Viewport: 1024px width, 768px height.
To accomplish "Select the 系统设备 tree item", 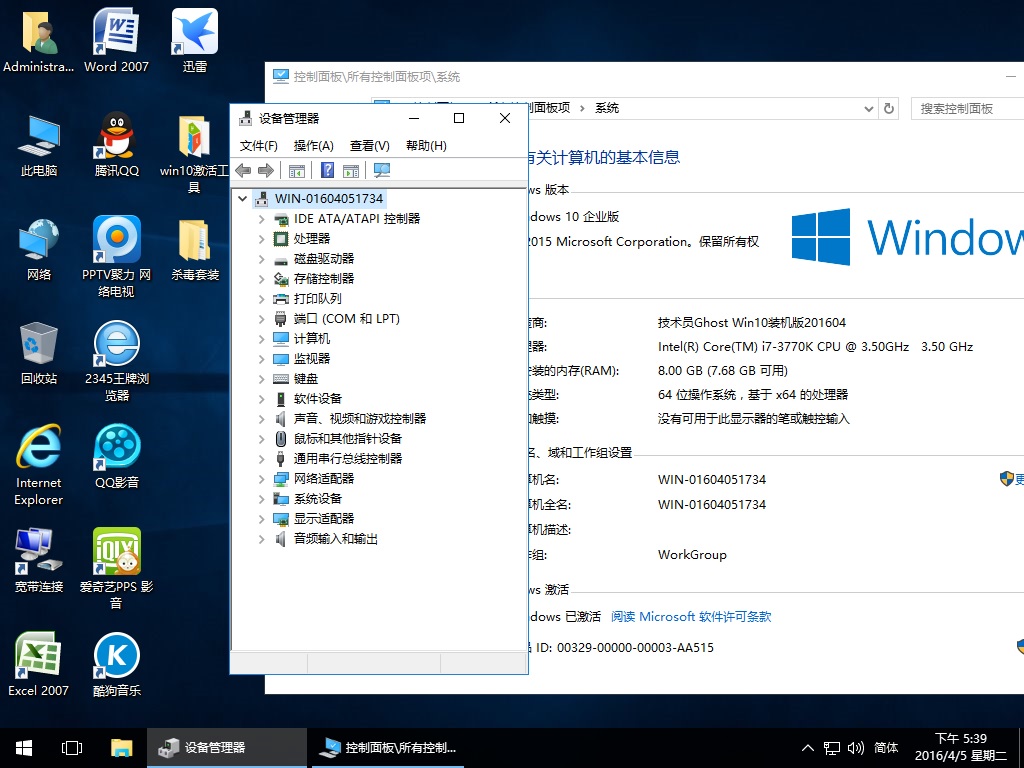I will coord(317,498).
